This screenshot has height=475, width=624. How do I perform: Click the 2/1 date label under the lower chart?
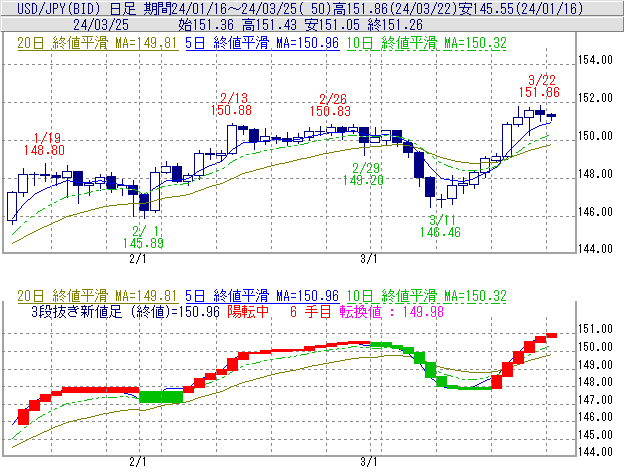(138, 462)
